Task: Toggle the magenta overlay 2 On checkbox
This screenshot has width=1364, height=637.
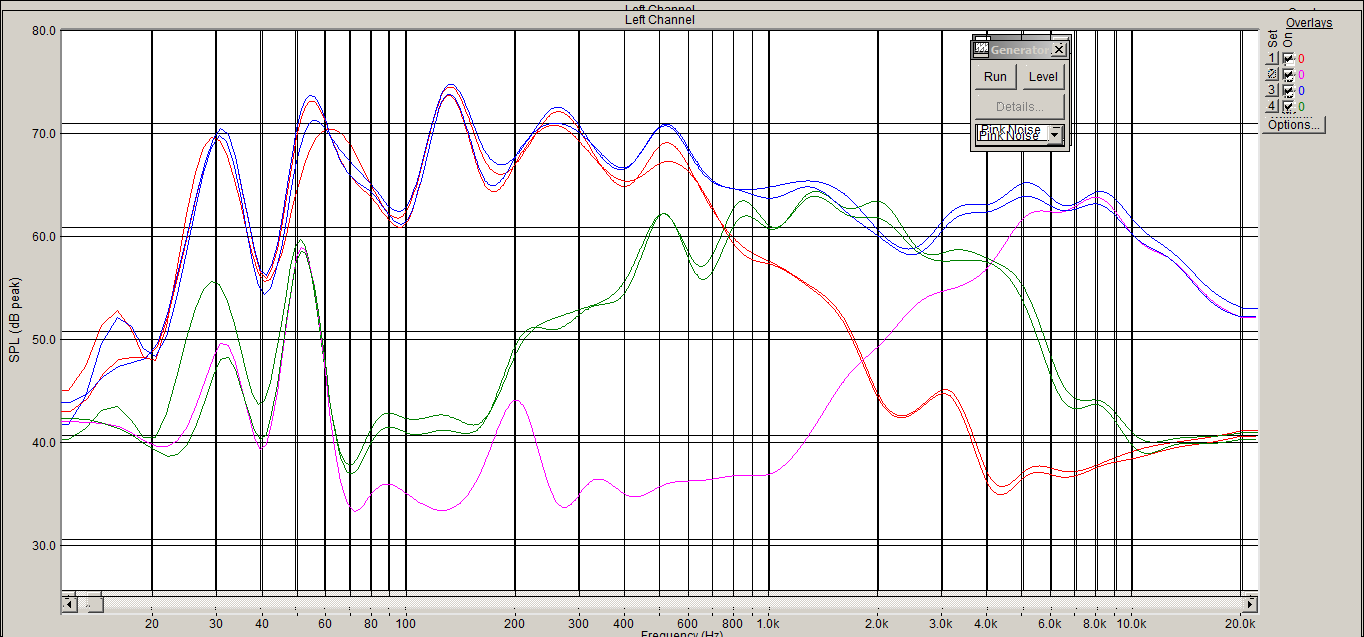Action: 1288,75
